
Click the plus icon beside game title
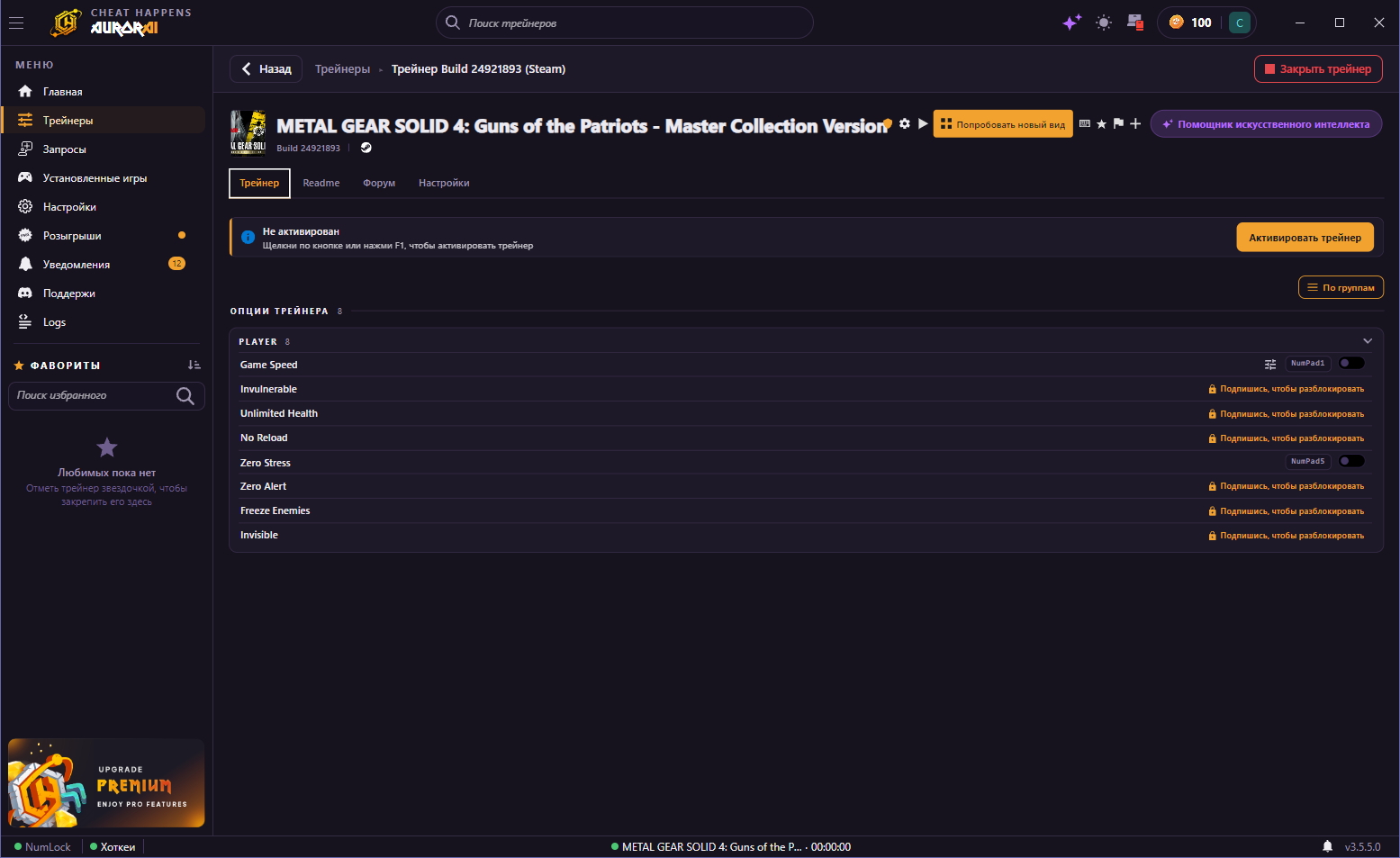coord(1135,123)
